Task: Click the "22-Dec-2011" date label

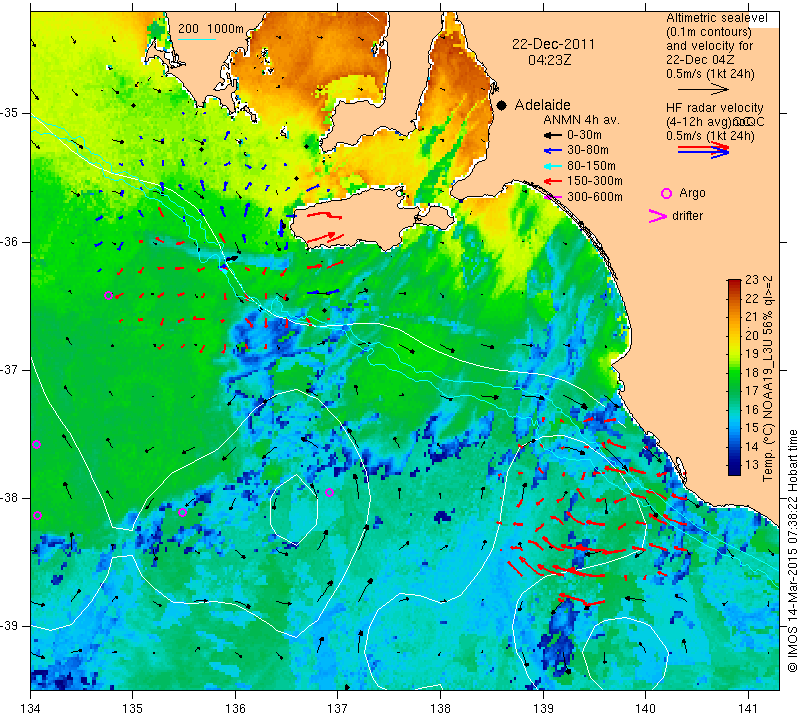Action: [553, 44]
